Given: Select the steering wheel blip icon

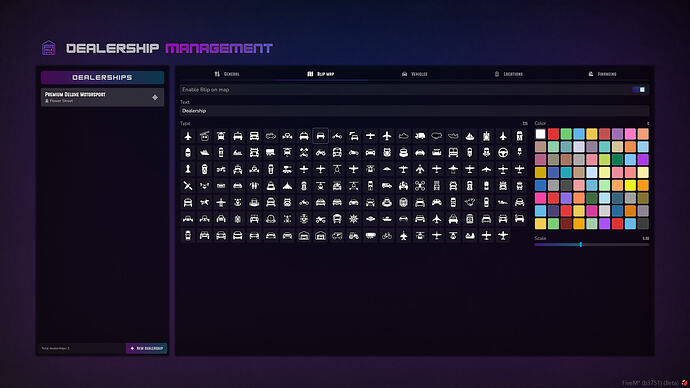Looking at the screenshot, I should [x=503, y=152].
